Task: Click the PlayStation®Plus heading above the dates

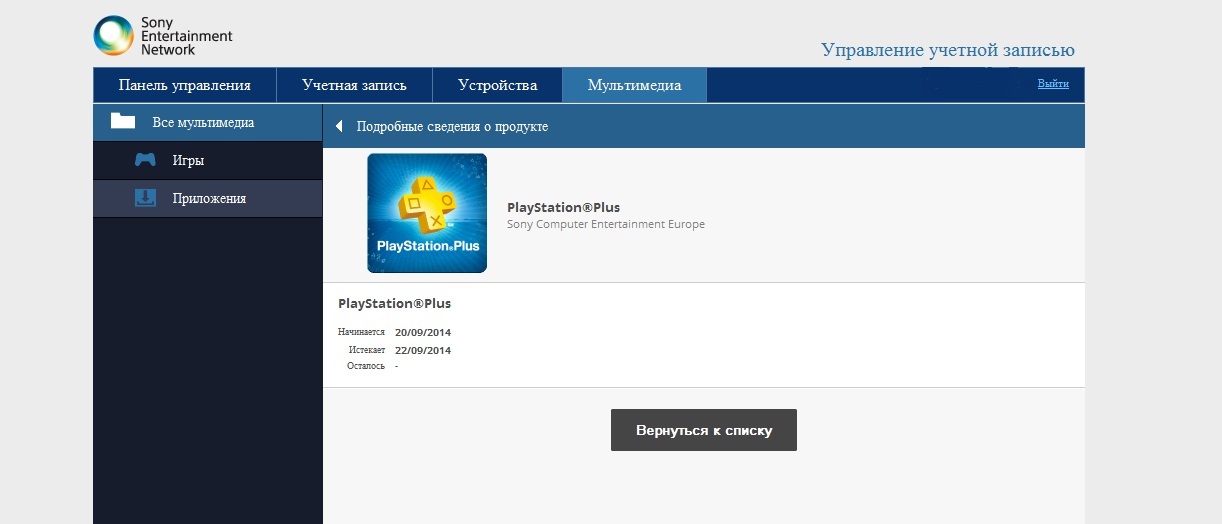Action: pyautogui.click(x=394, y=303)
